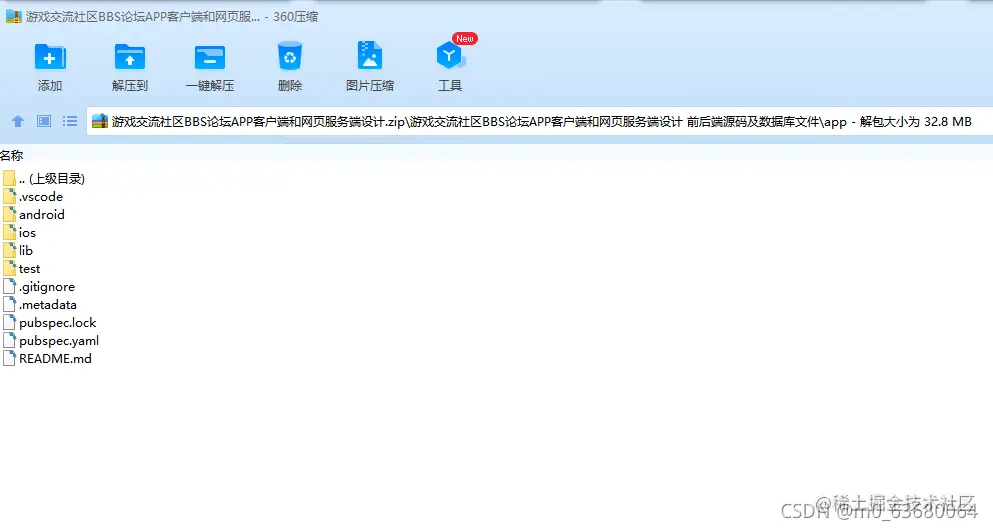Click the archive icon in the path bar
Screen dimensions: 993x531
click(100, 121)
